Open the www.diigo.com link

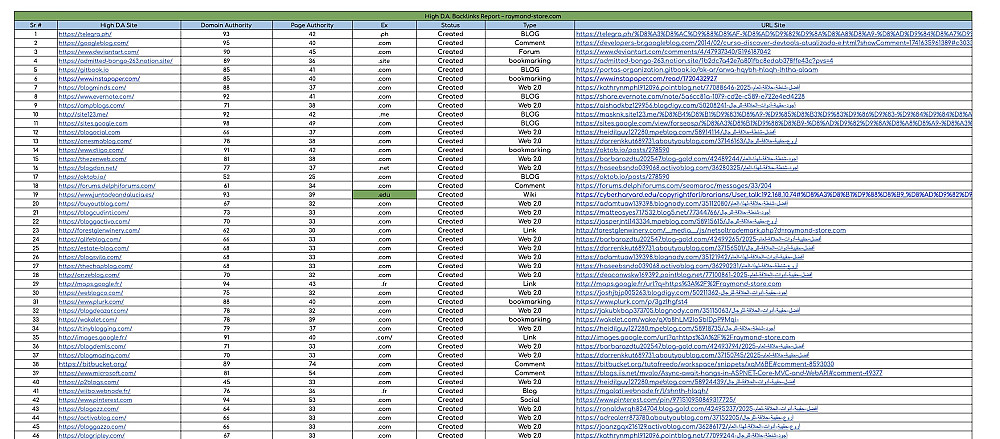click(91, 151)
